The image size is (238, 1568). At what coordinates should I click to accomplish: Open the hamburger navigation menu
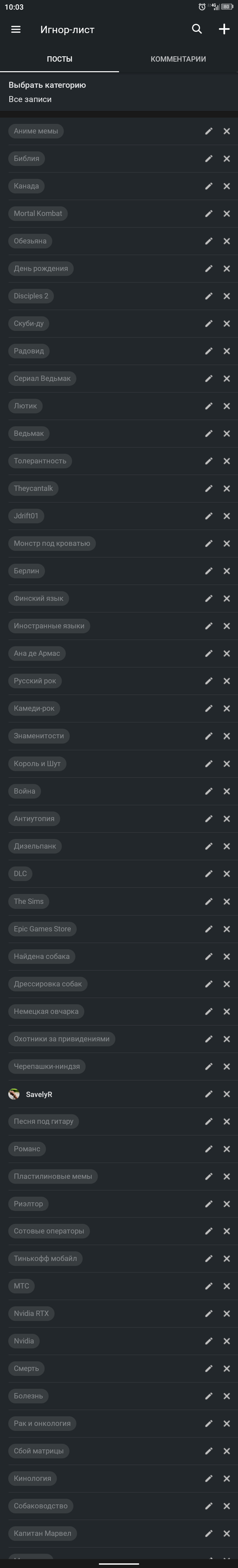[x=16, y=29]
